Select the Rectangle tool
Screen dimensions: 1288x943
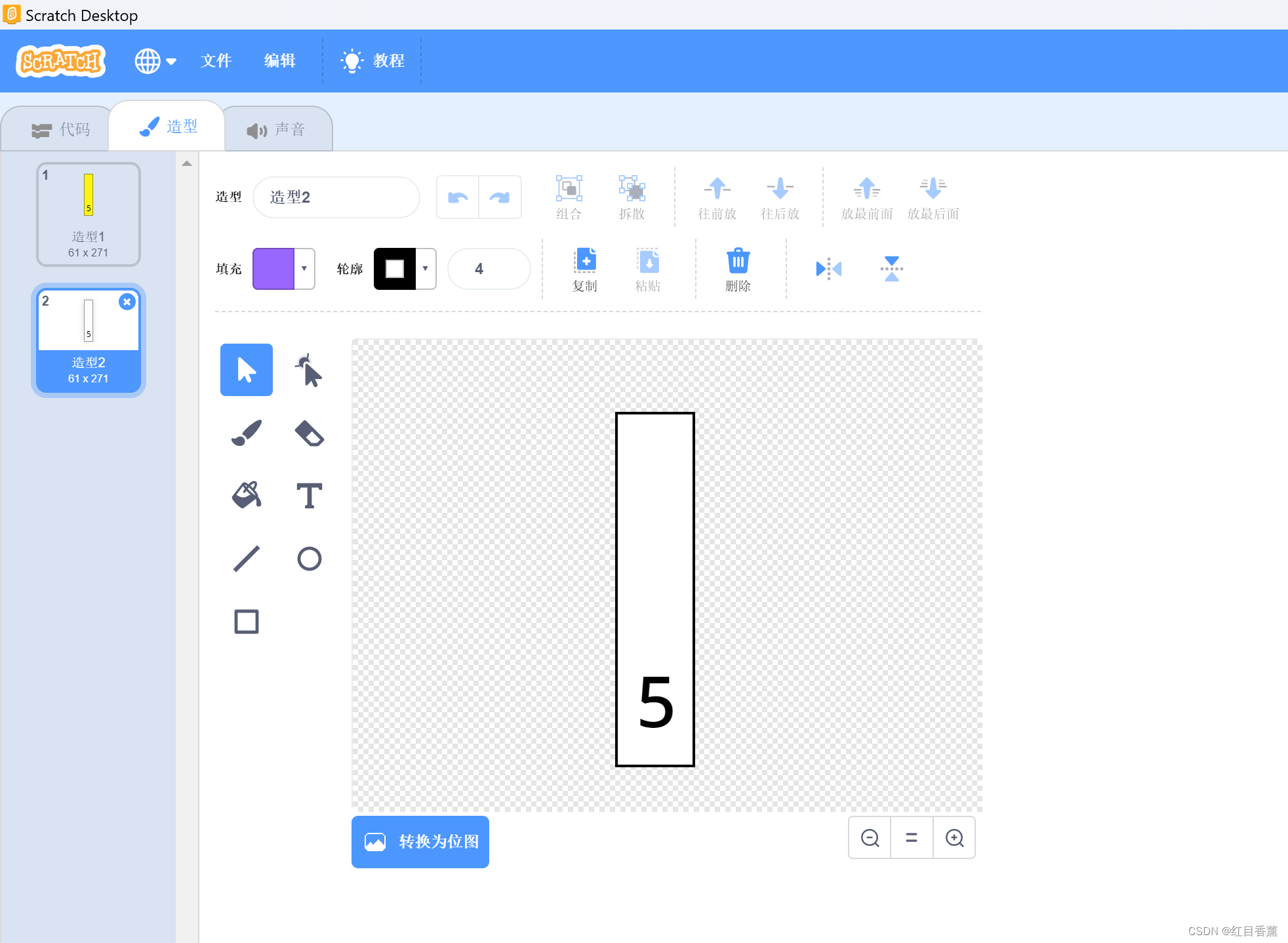click(x=247, y=622)
